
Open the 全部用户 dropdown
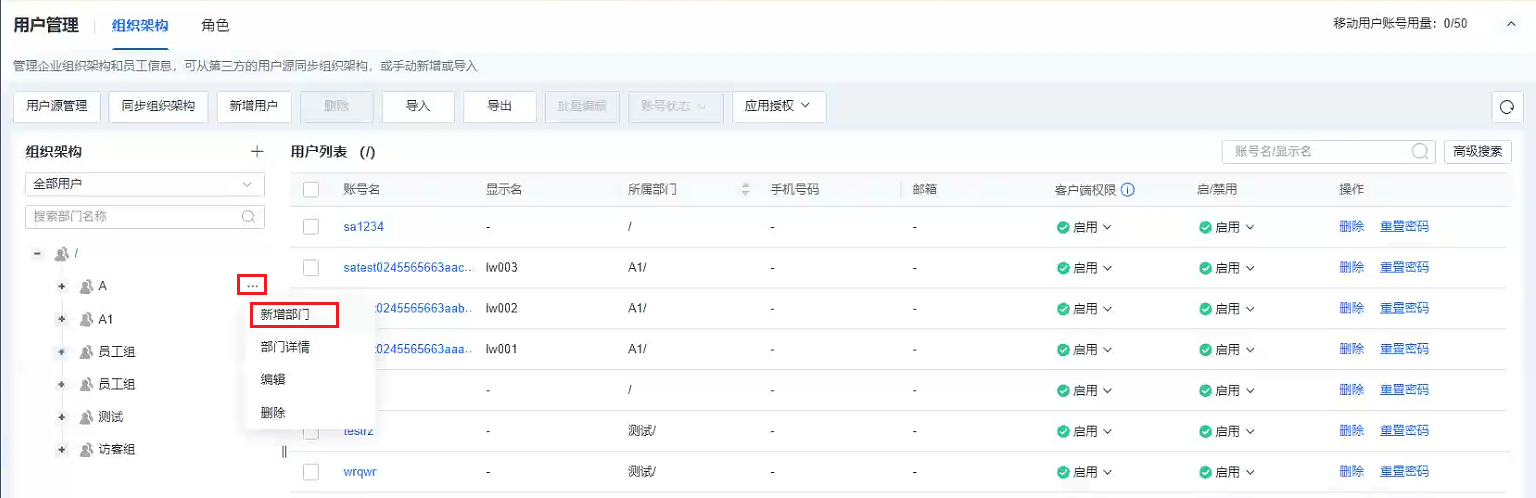[x=145, y=185]
